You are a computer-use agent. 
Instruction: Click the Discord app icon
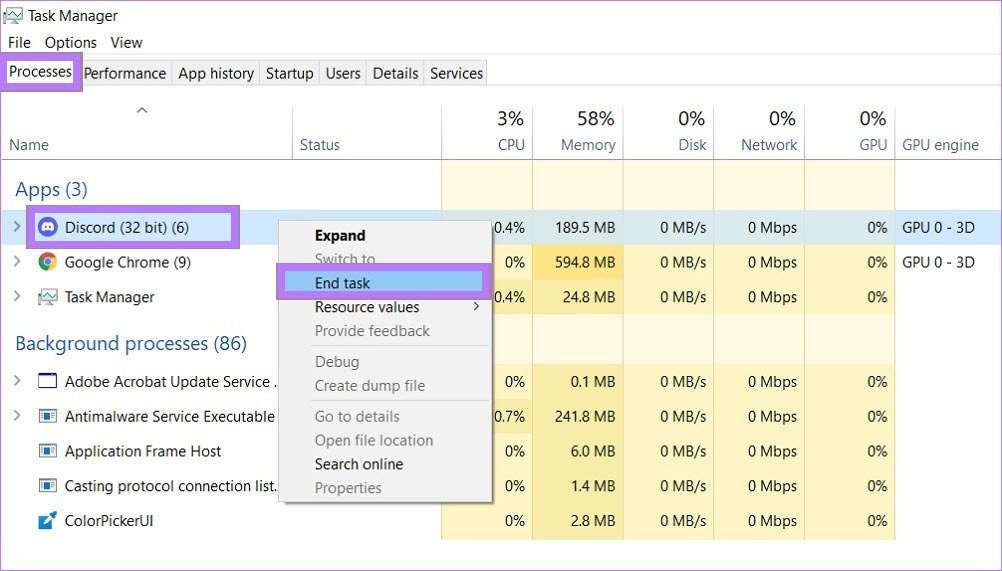(47, 227)
